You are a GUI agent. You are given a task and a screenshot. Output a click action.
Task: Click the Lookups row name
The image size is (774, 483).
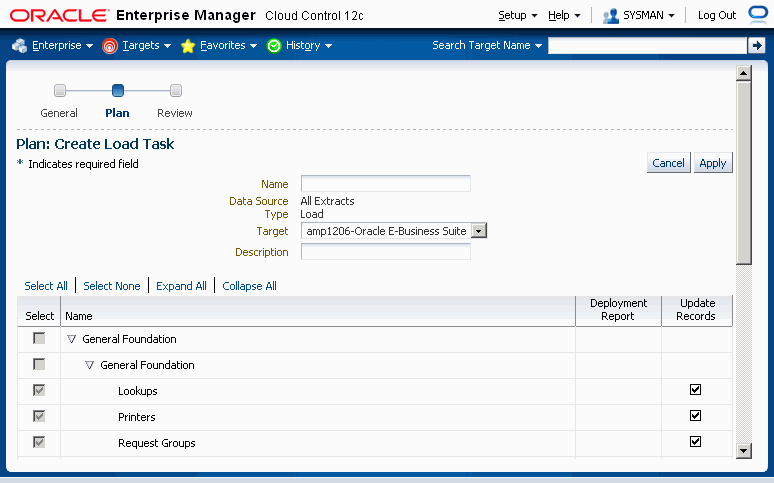138,391
